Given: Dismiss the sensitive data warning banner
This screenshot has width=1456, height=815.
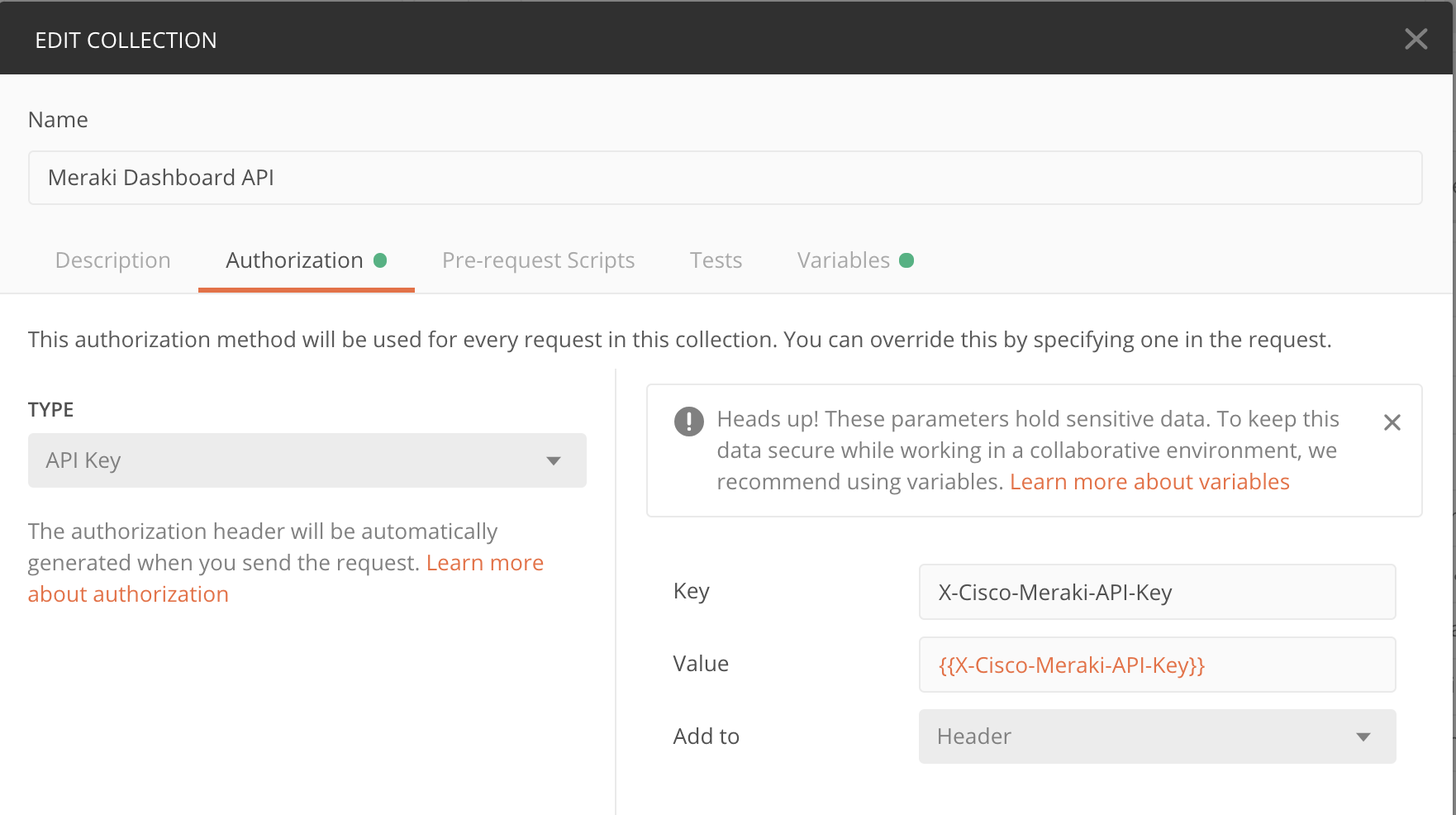Looking at the screenshot, I should 1392,422.
